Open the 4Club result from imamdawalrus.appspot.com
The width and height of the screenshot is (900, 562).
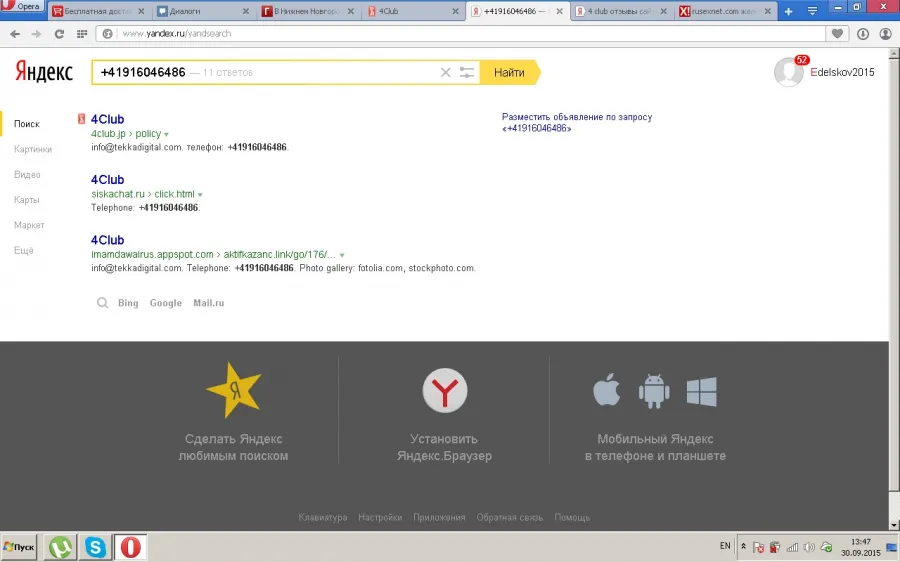coord(107,240)
